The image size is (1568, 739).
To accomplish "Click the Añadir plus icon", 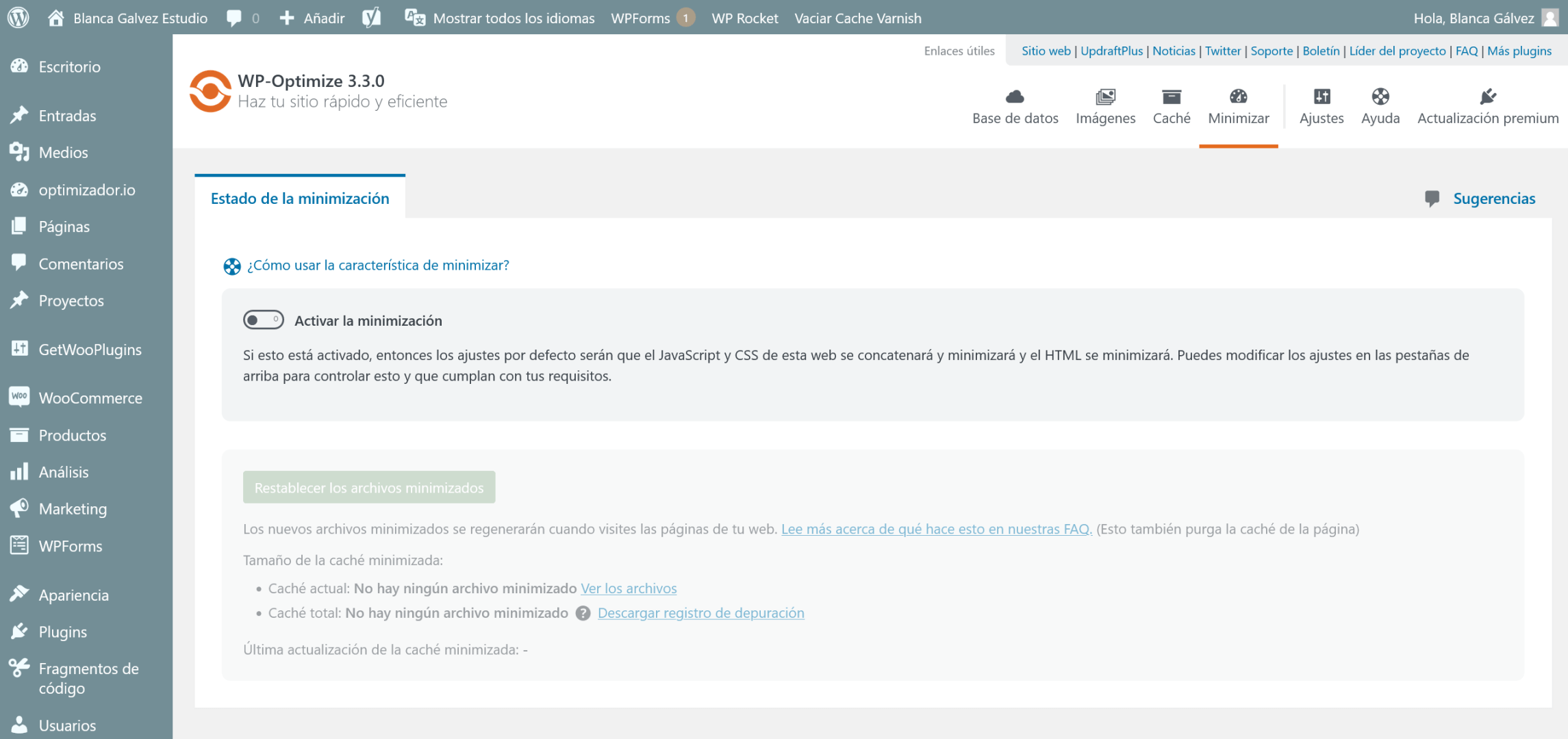I will click(287, 18).
